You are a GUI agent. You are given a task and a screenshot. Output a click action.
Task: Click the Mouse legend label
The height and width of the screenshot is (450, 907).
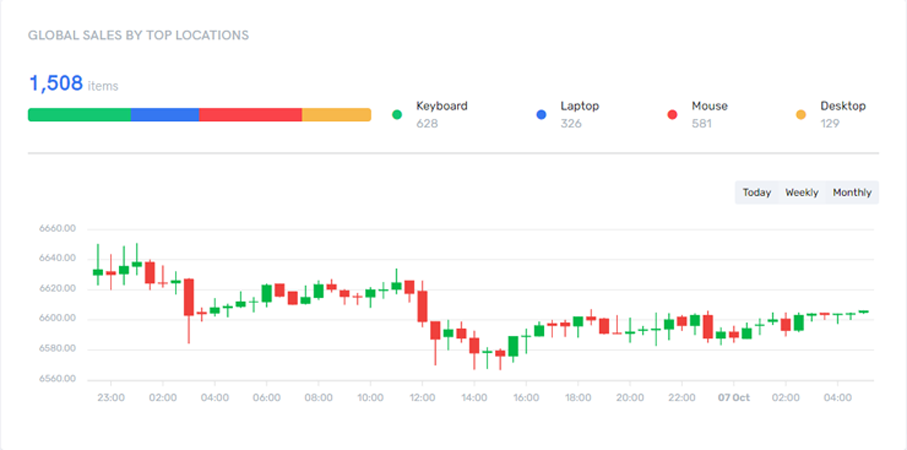pyautogui.click(x=710, y=106)
